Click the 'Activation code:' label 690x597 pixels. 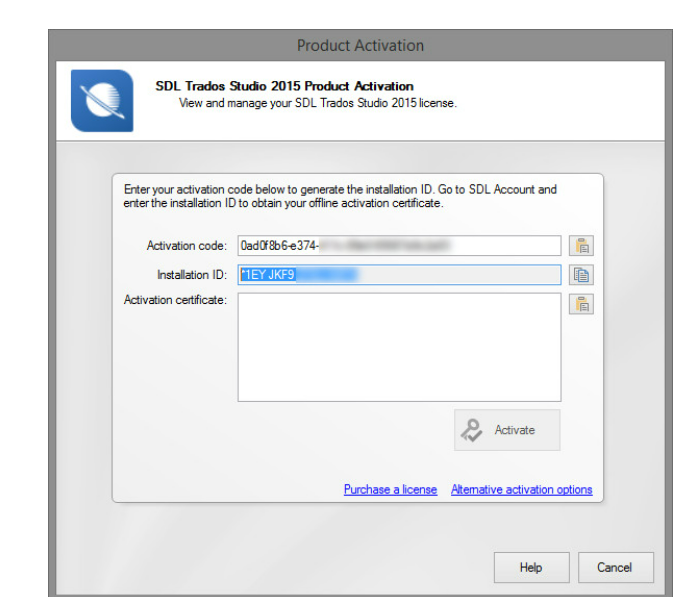187,245
